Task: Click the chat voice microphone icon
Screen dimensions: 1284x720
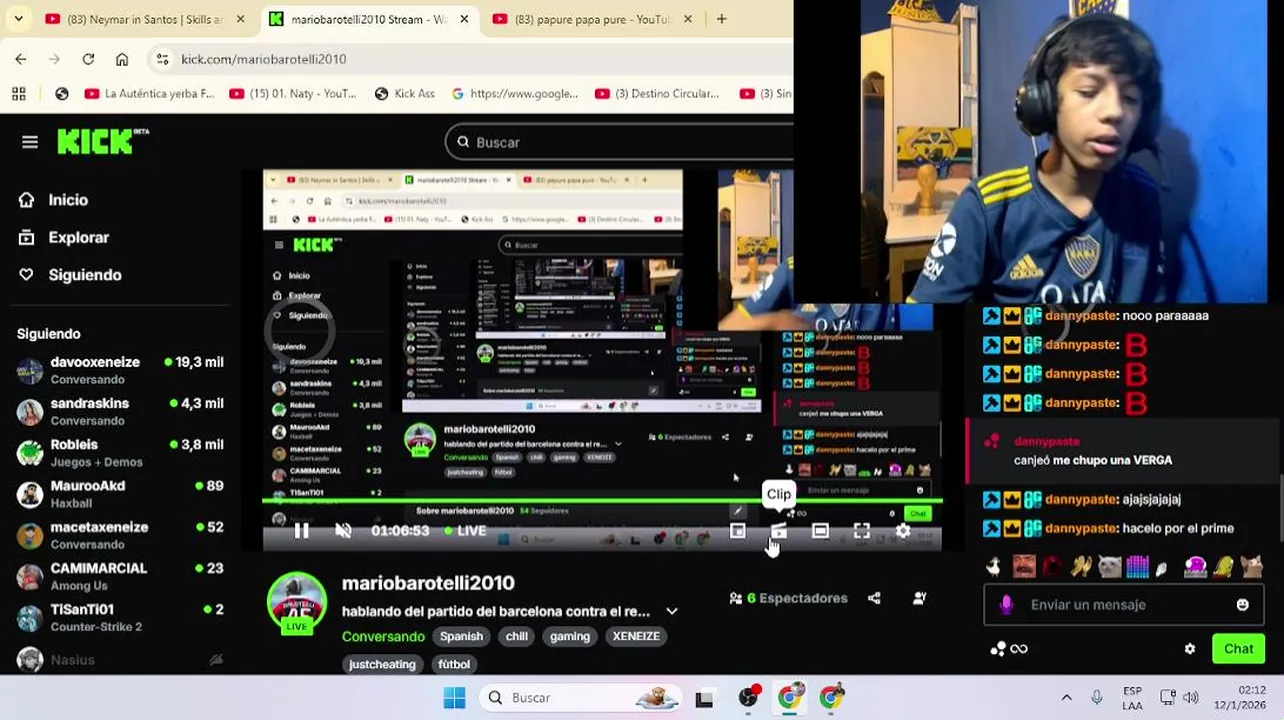Action: tap(1007, 605)
